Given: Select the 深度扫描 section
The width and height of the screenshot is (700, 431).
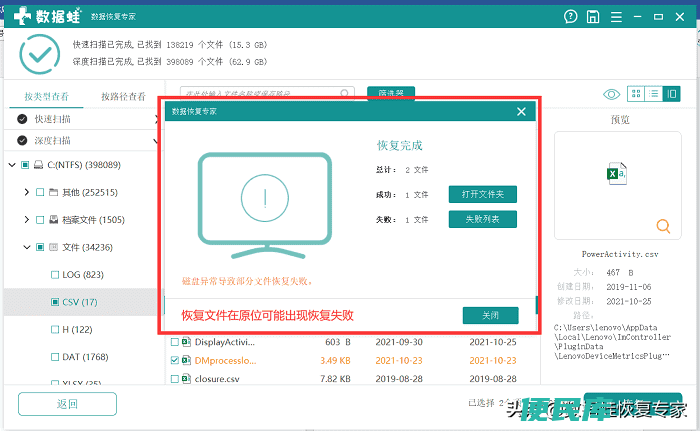Looking at the screenshot, I should tap(53, 141).
